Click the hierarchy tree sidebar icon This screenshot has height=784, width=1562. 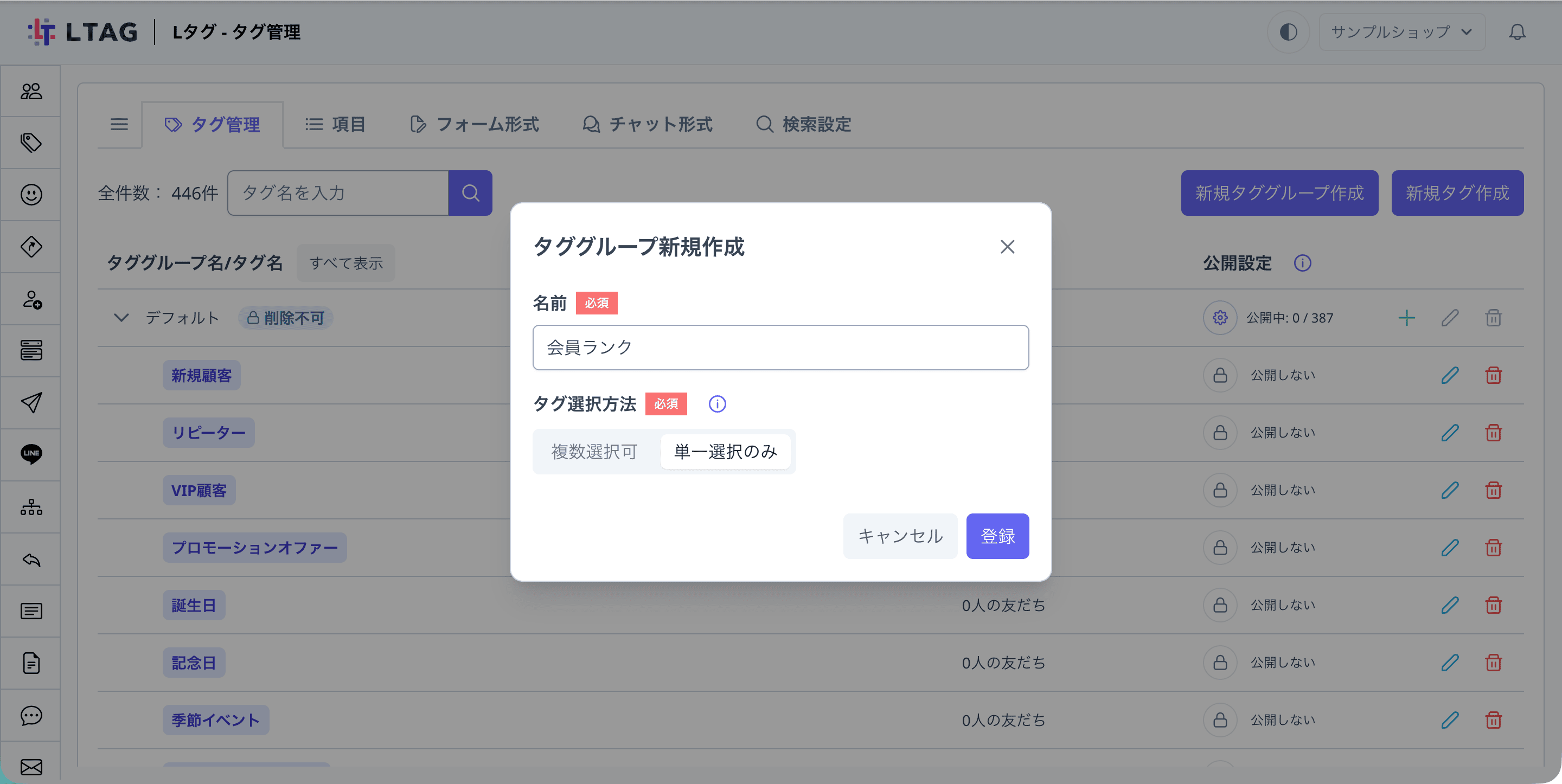31,507
